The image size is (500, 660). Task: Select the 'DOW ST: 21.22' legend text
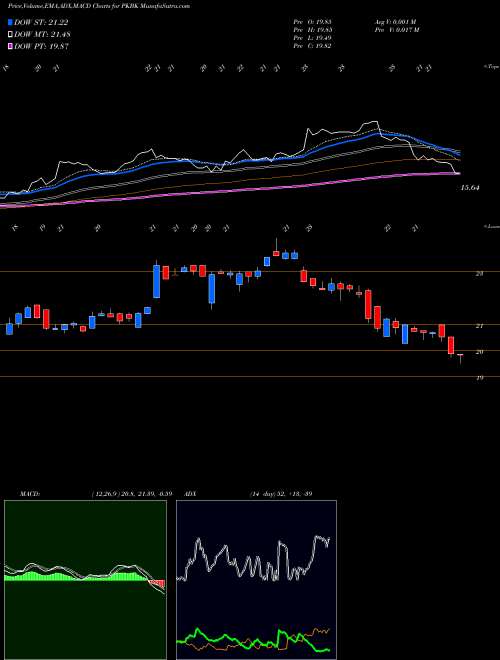coord(41,22)
